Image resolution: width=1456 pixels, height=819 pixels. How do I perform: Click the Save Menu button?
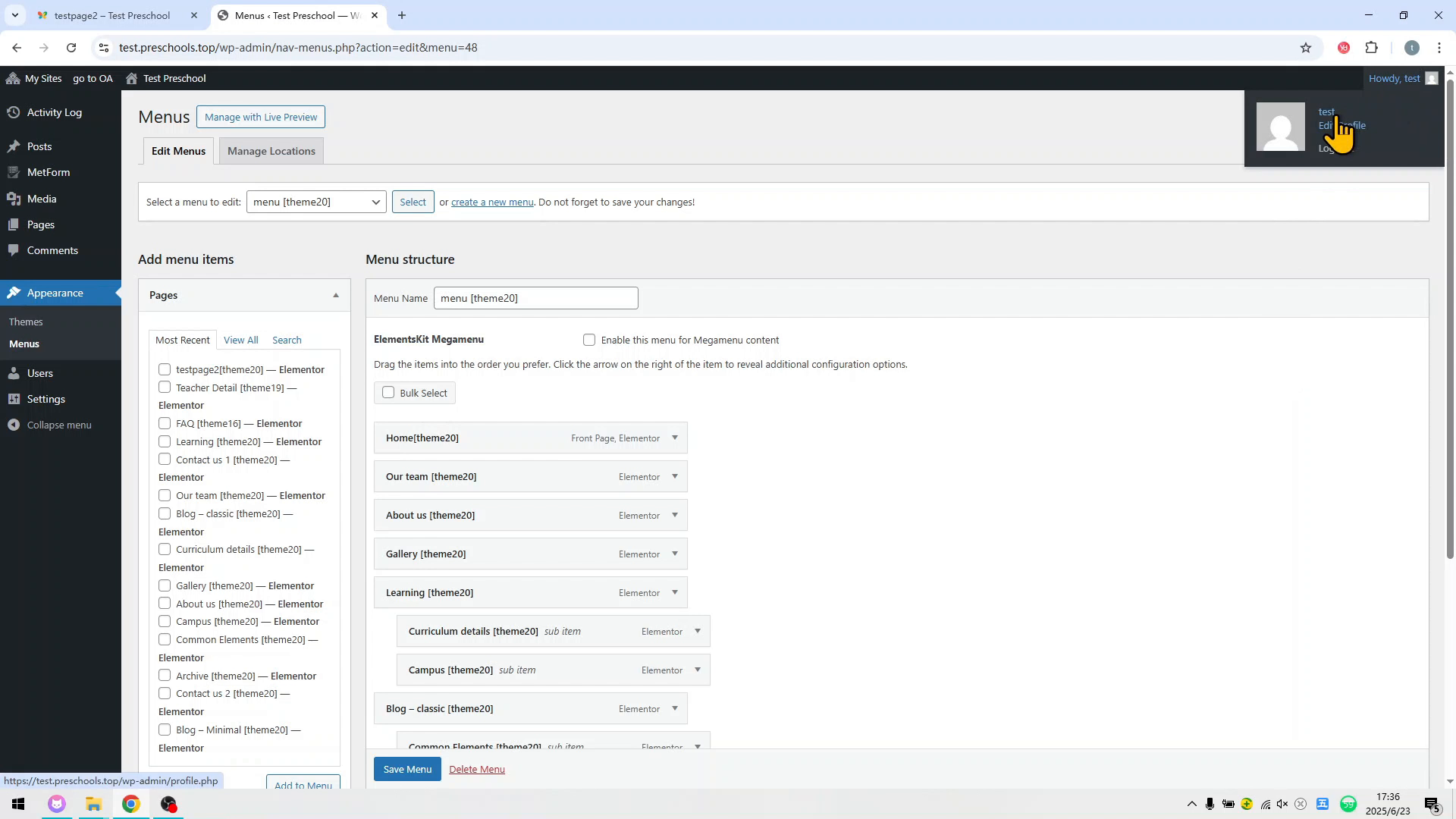407,769
